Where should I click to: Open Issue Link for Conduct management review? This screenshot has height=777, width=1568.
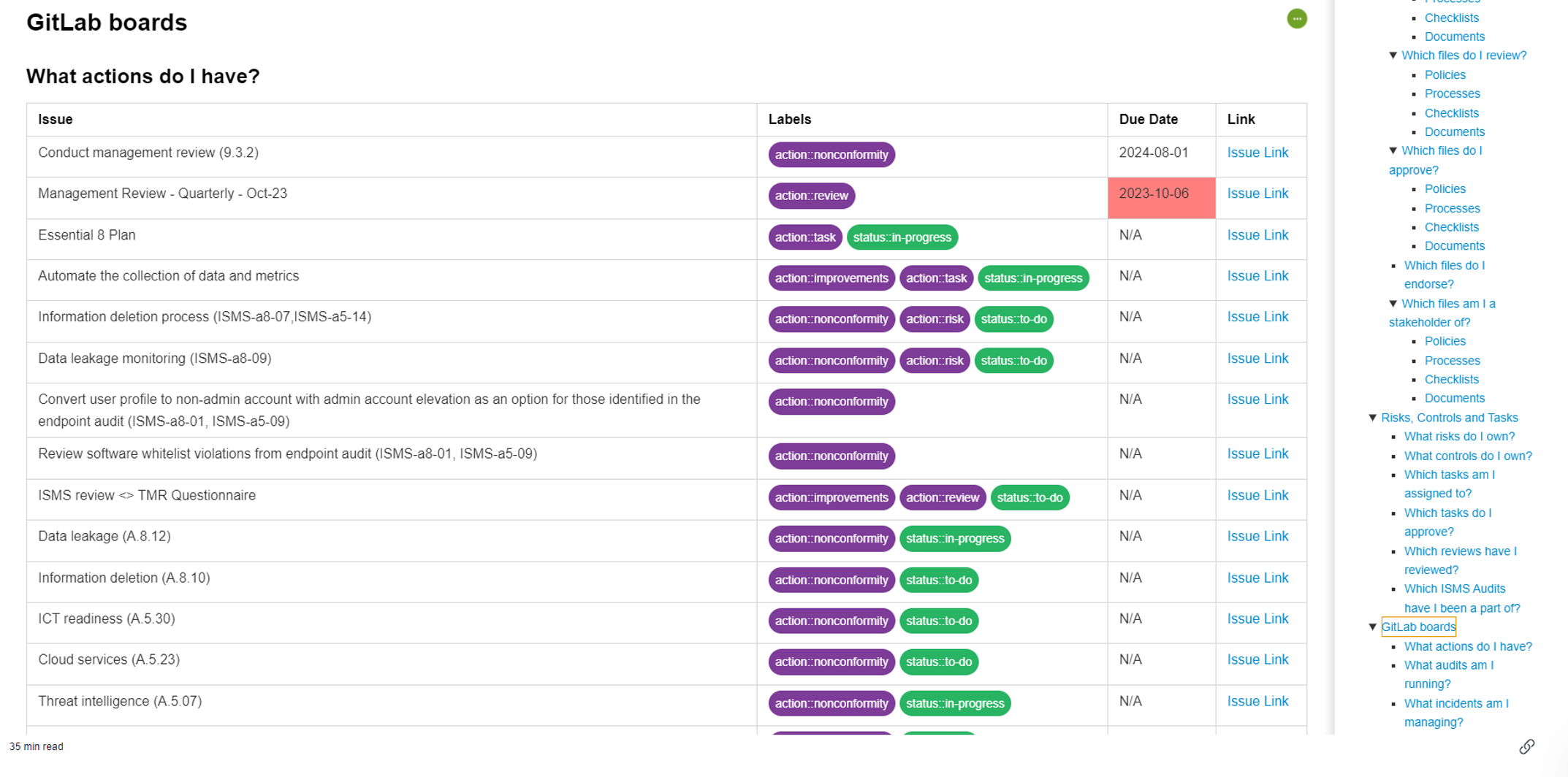point(1257,152)
